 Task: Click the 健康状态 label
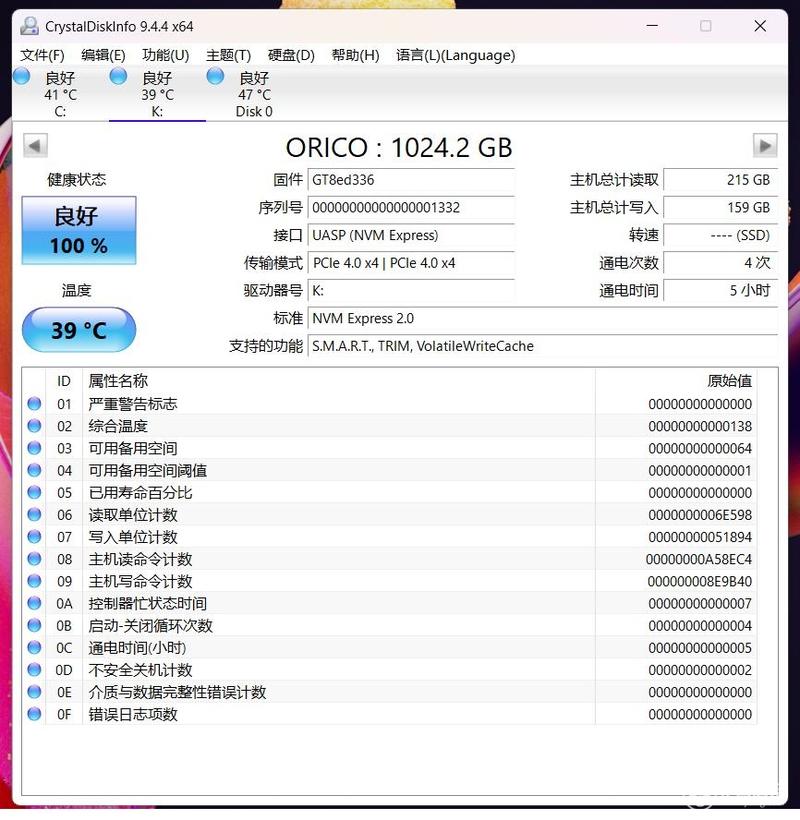pyautogui.click(x=77, y=180)
